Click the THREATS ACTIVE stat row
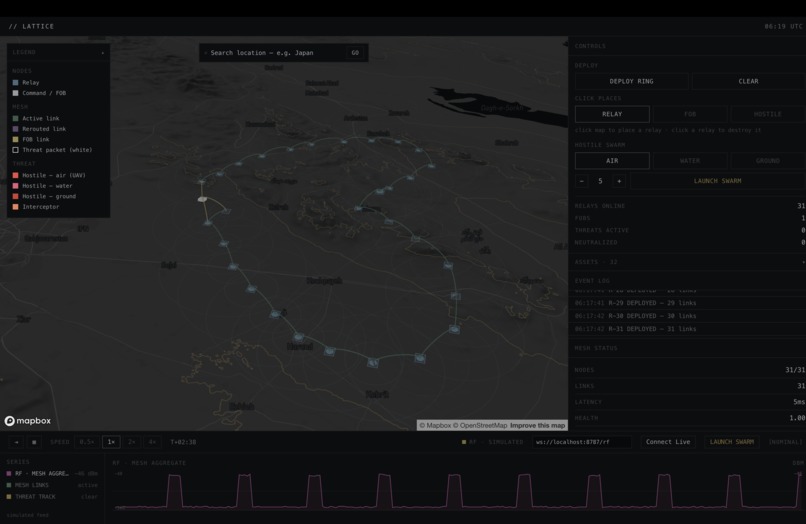Viewport: 806px width, 524px height. pos(690,230)
